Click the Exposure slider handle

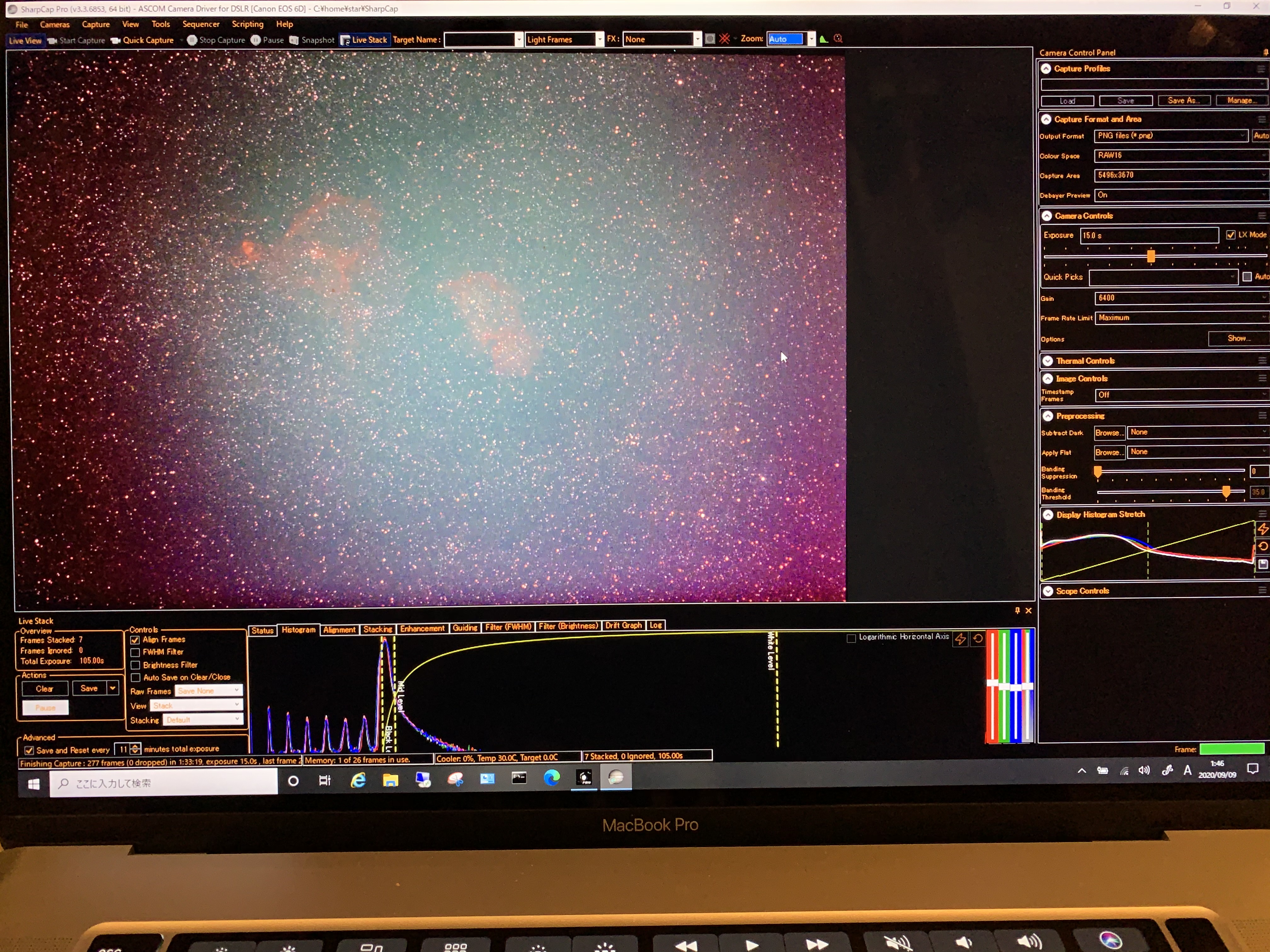(x=1151, y=256)
